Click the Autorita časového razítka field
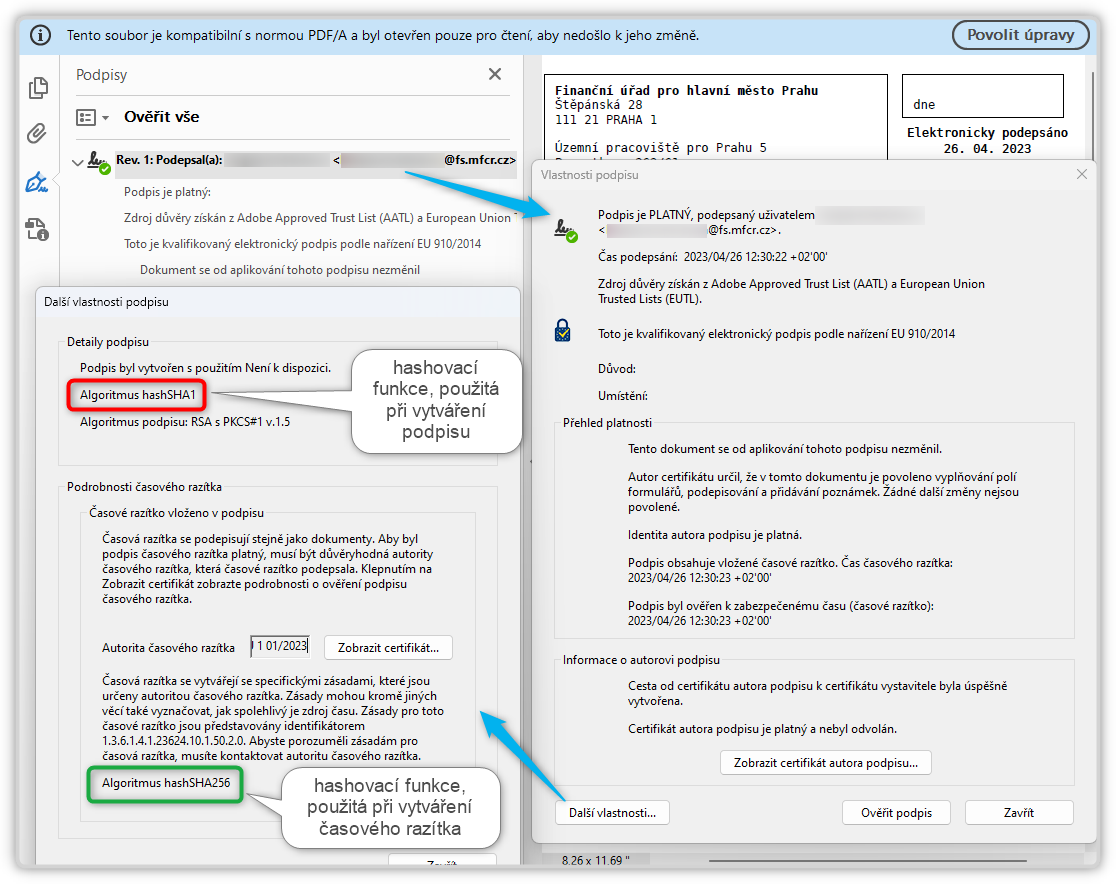The height and width of the screenshot is (884, 1116). tap(280, 646)
